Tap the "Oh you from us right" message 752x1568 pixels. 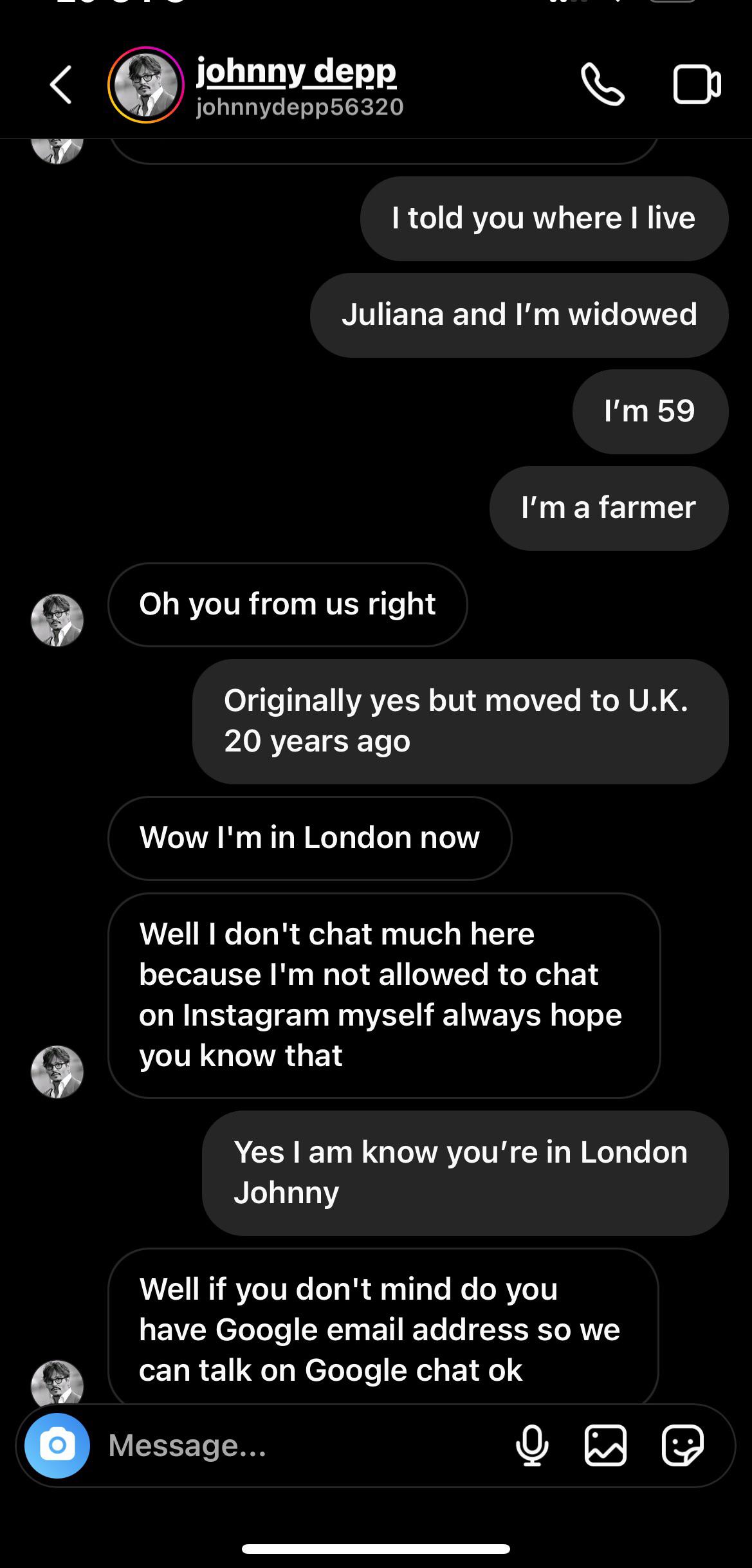click(288, 604)
